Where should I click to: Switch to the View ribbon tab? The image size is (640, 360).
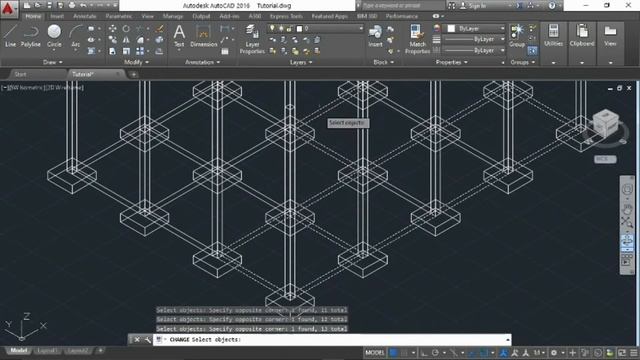[x=147, y=16]
